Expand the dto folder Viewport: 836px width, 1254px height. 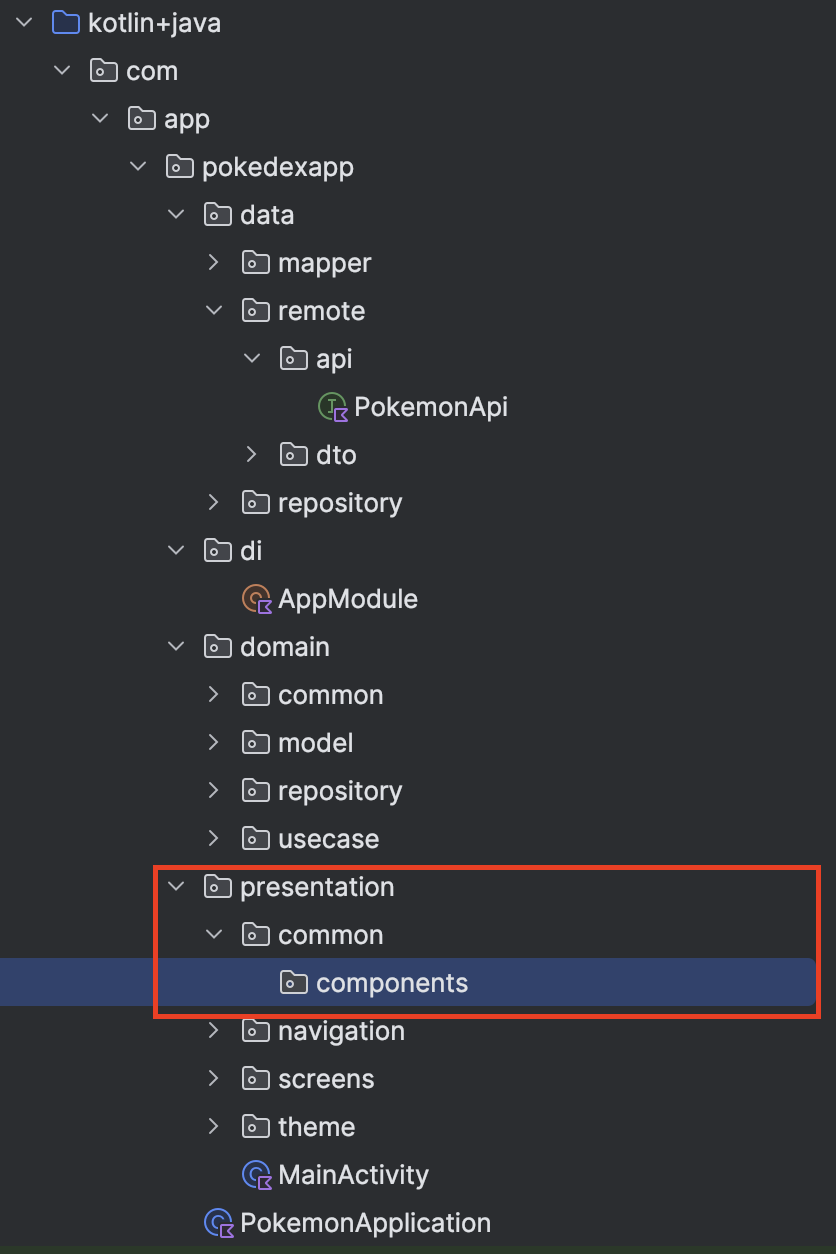click(251, 455)
